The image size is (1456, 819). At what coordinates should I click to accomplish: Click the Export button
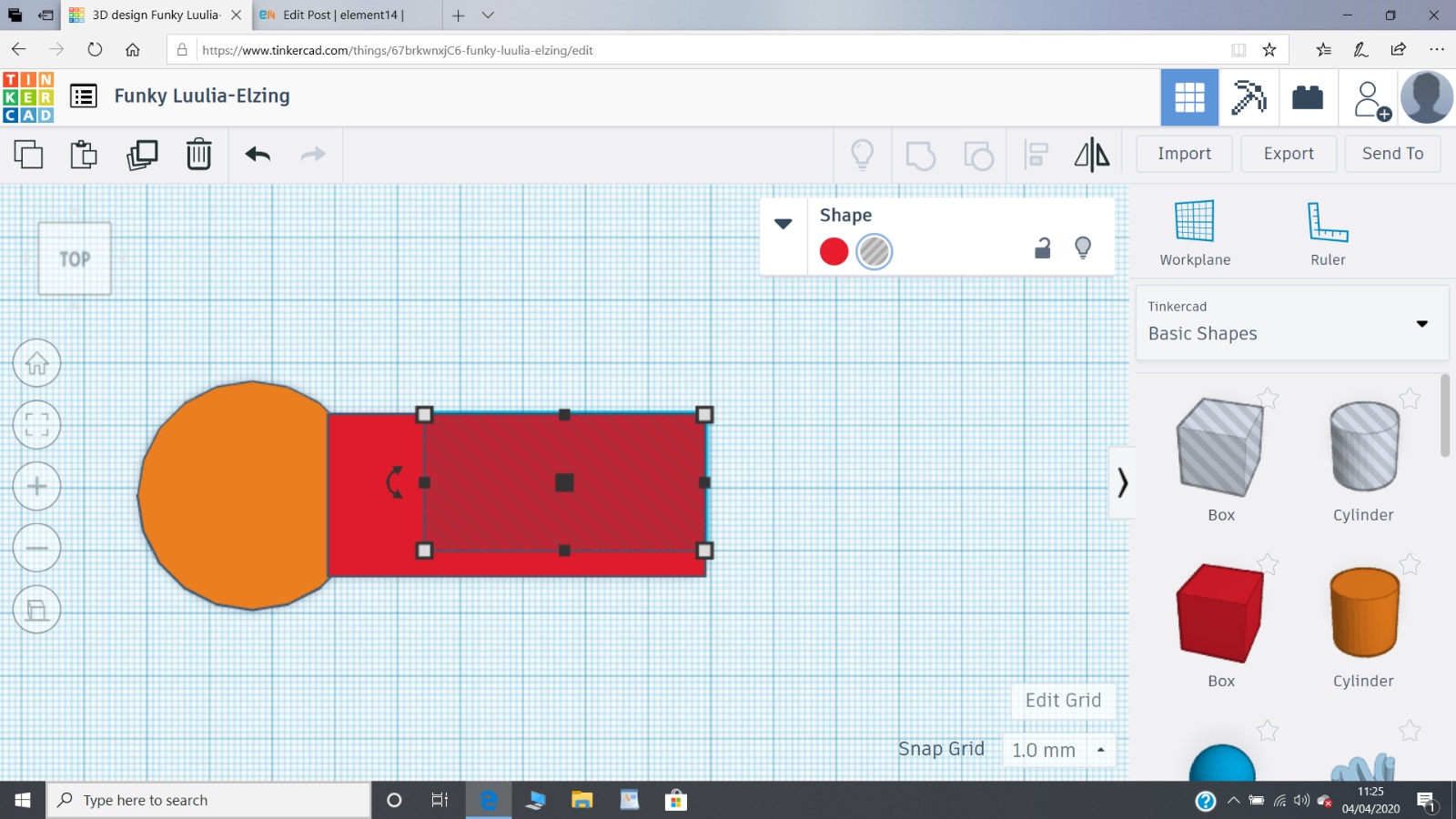[1288, 154]
